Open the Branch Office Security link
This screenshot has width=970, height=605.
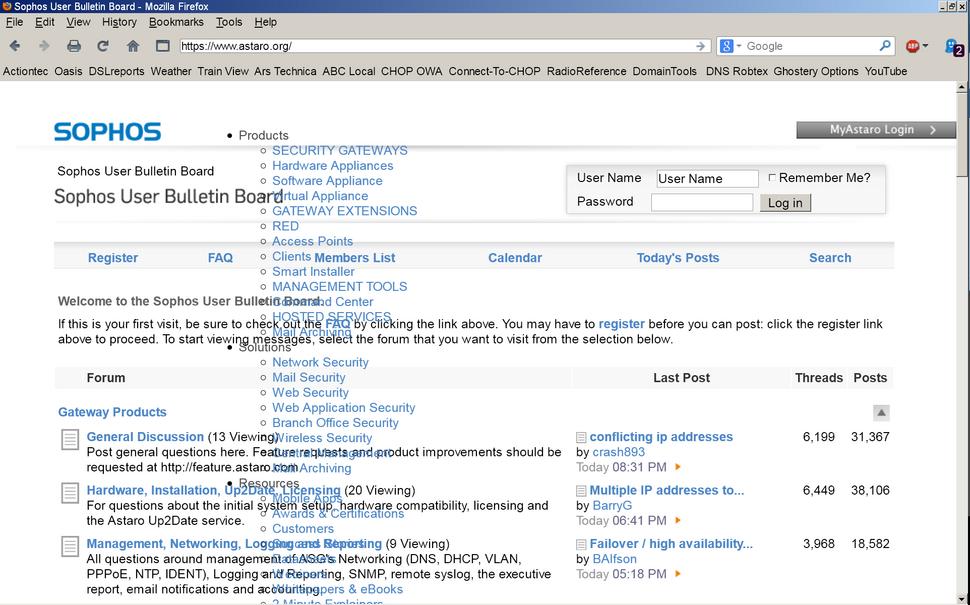(335, 423)
